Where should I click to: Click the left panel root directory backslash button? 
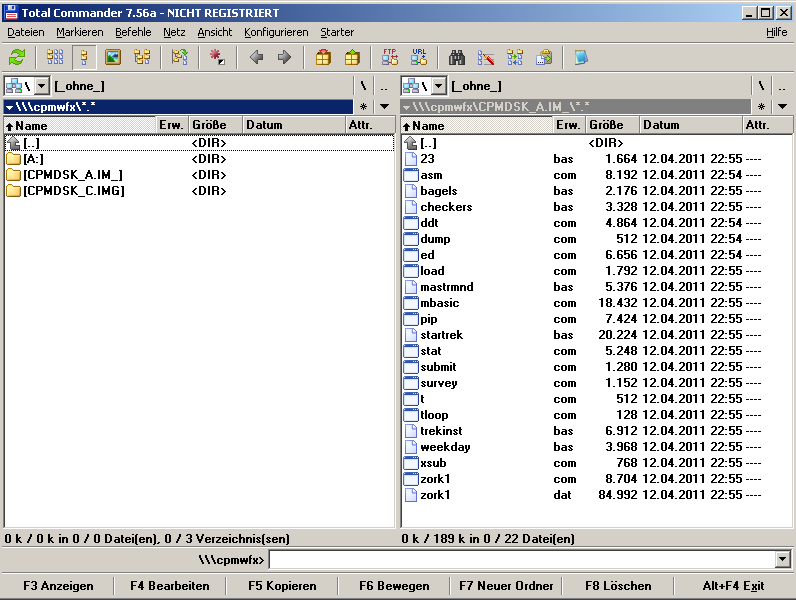click(363, 86)
